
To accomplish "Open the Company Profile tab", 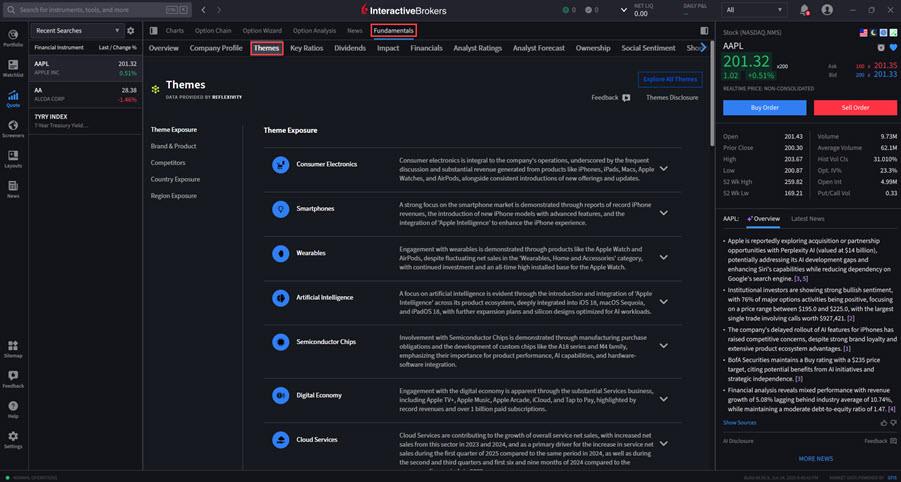I will (216, 48).
